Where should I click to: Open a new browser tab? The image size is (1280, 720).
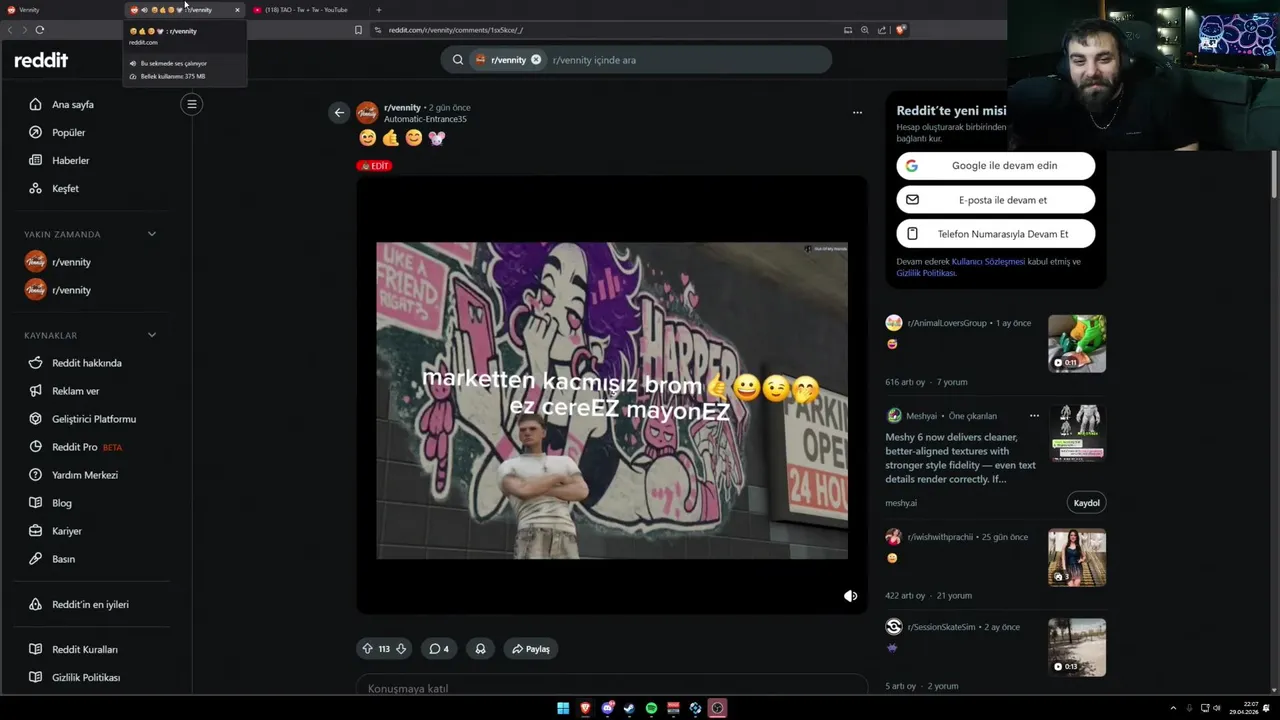pos(378,10)
